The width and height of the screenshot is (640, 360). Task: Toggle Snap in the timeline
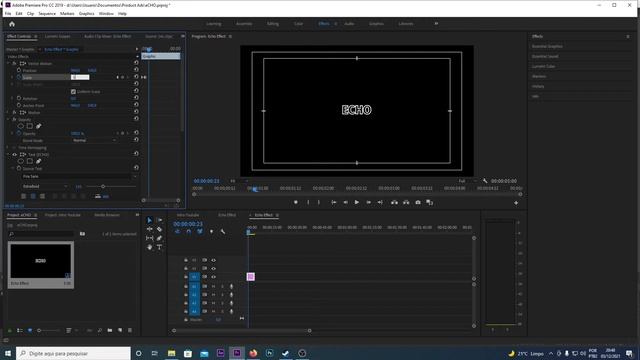[189, 231]
